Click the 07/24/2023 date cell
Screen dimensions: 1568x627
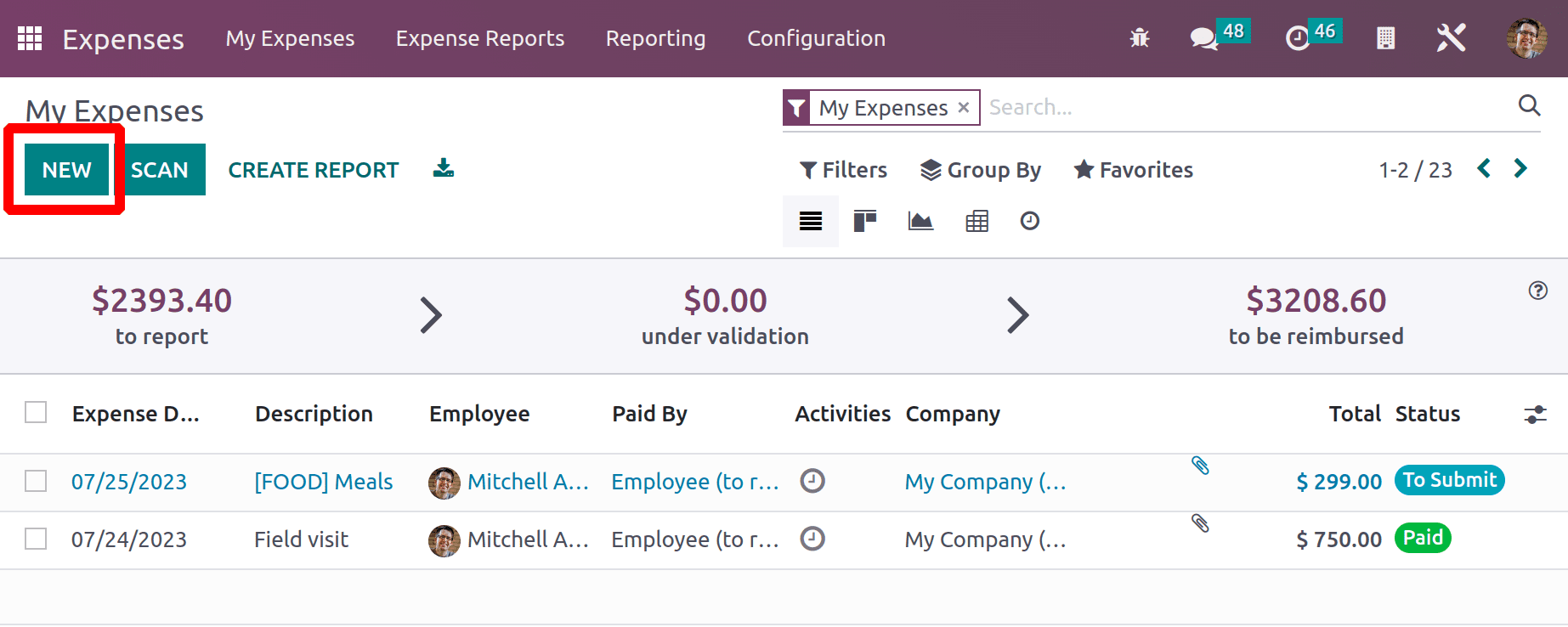coord(129,539)
